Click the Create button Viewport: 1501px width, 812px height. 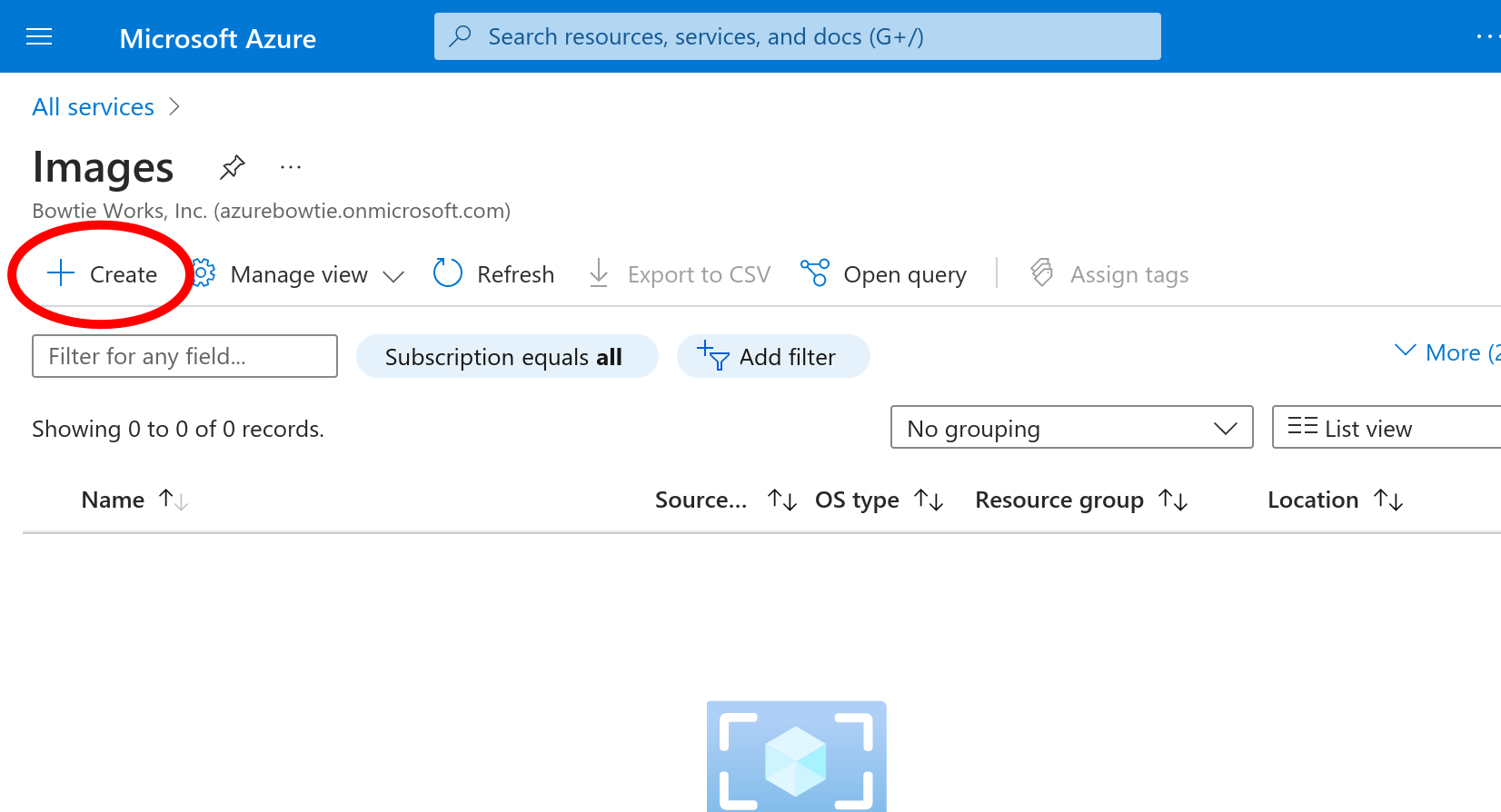(102, 274)
